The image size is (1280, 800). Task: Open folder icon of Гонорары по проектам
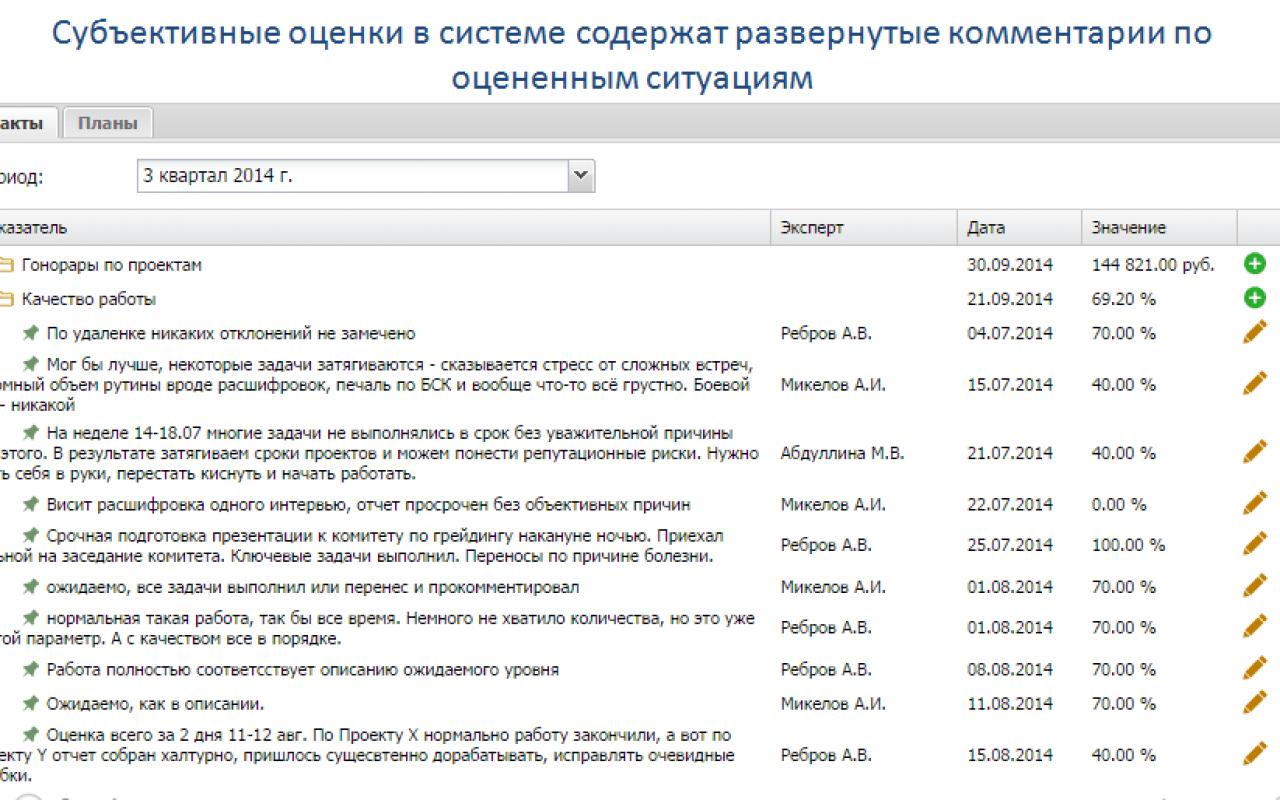6,265
